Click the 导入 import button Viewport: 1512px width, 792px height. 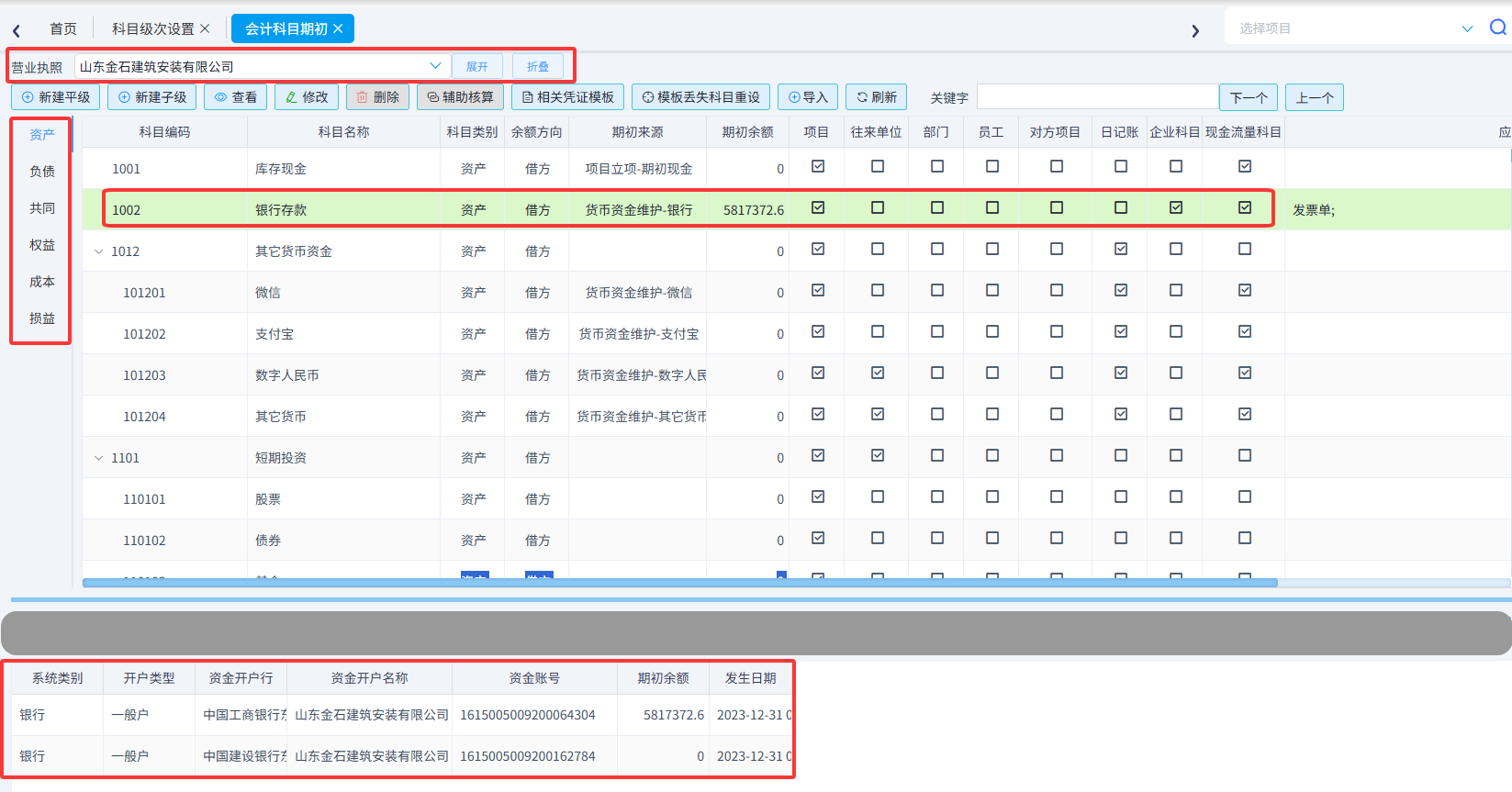coord(808,97)
